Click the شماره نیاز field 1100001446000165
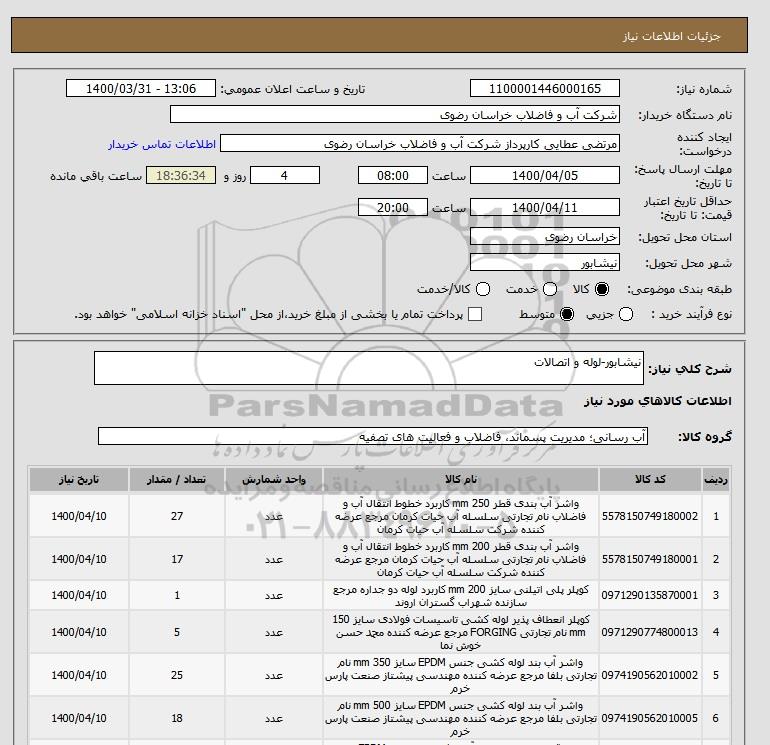 (x=545, y=88)
